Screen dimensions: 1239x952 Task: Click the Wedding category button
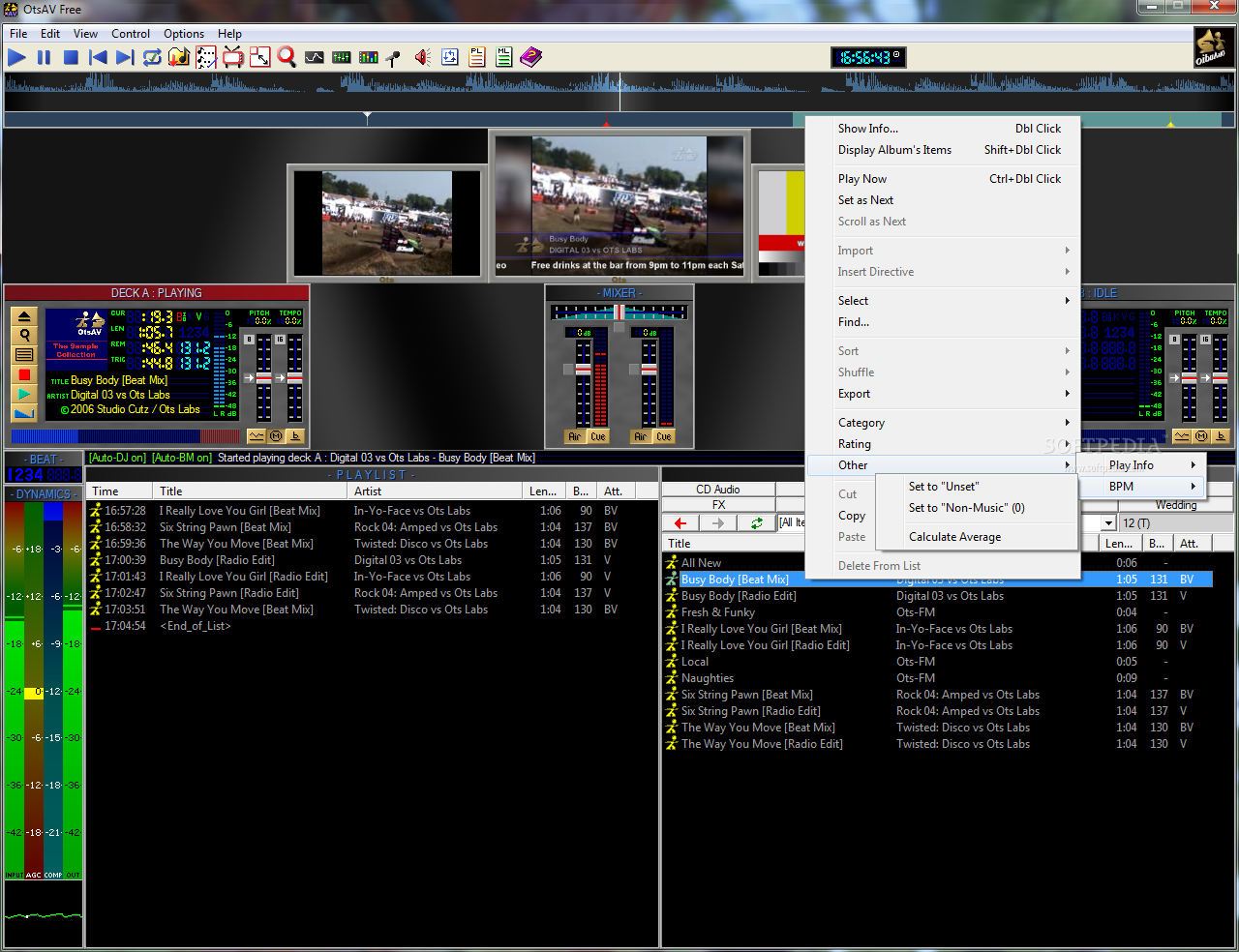pyautogui.click(x=1176, y=505)
